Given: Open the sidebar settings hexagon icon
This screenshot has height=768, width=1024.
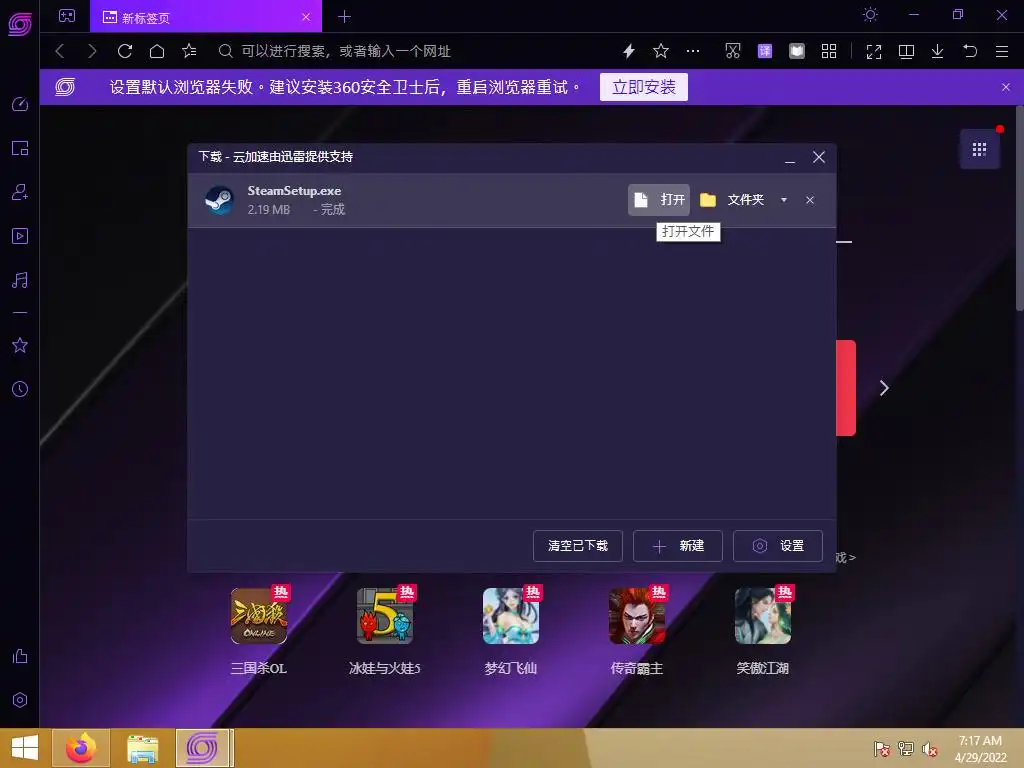Looking at the screenshot, I should click(x=20, y=700).
